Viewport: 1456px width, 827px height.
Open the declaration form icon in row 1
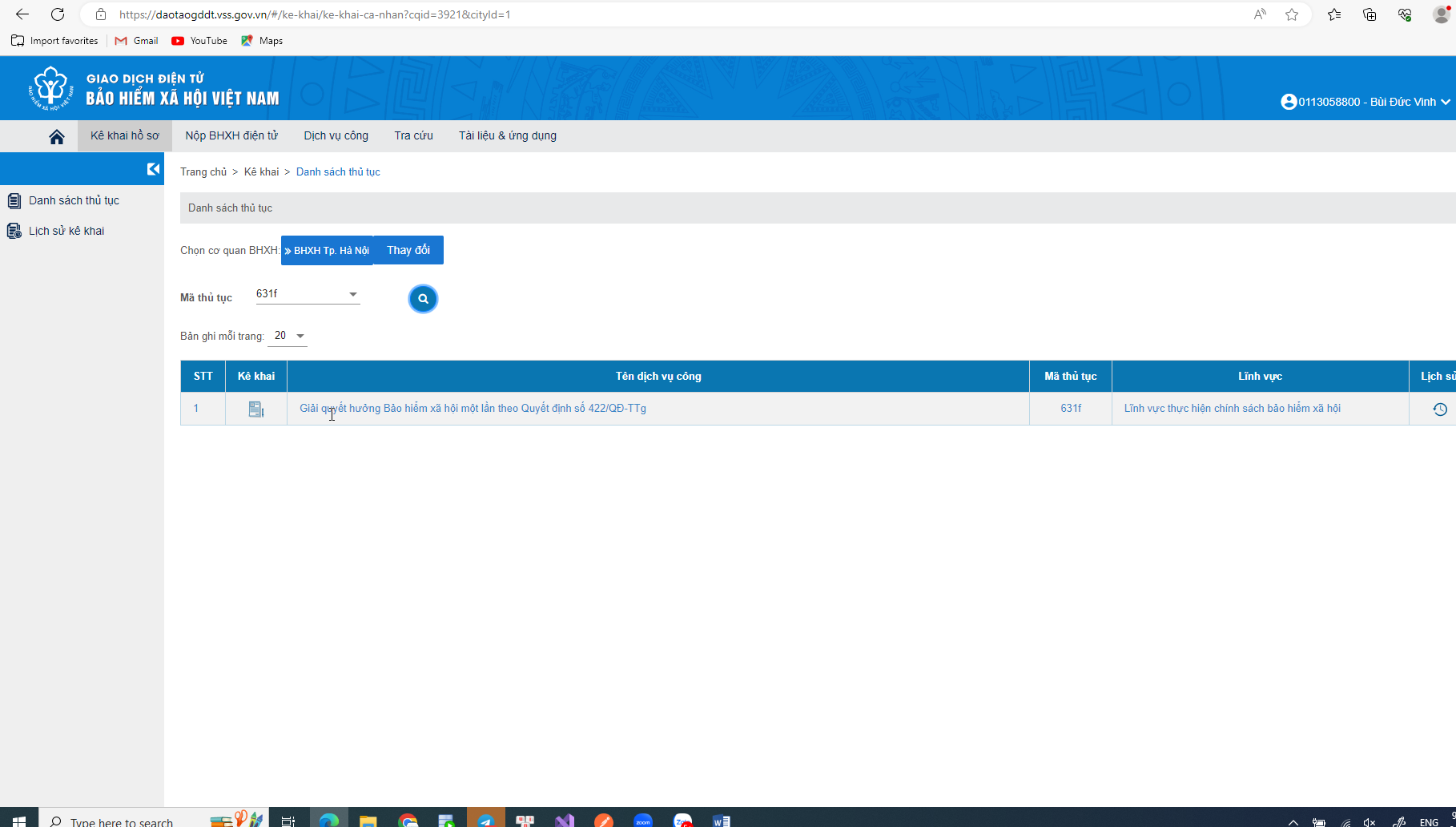point(256,409)
